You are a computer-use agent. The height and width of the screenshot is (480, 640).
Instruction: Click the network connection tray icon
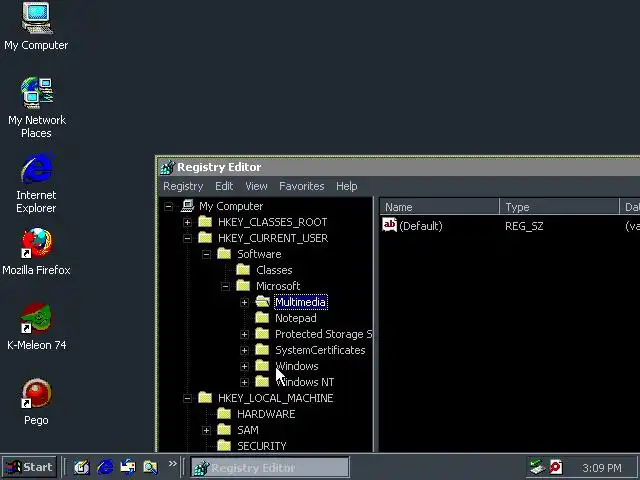pyautogui.click(x=537, y=467)
